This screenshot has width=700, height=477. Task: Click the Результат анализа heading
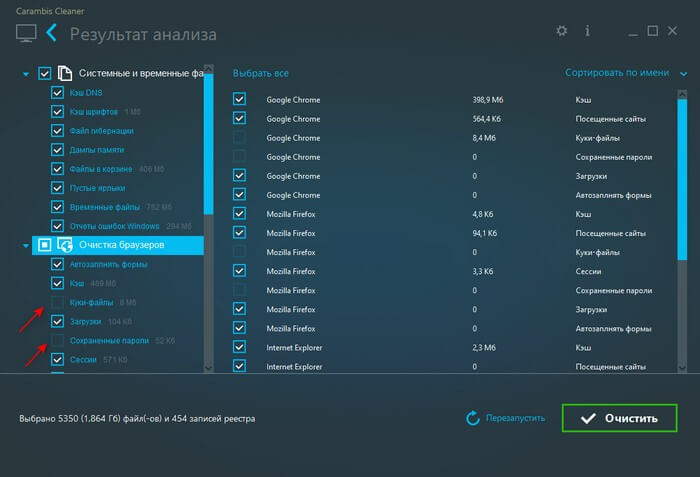point(143,34)
